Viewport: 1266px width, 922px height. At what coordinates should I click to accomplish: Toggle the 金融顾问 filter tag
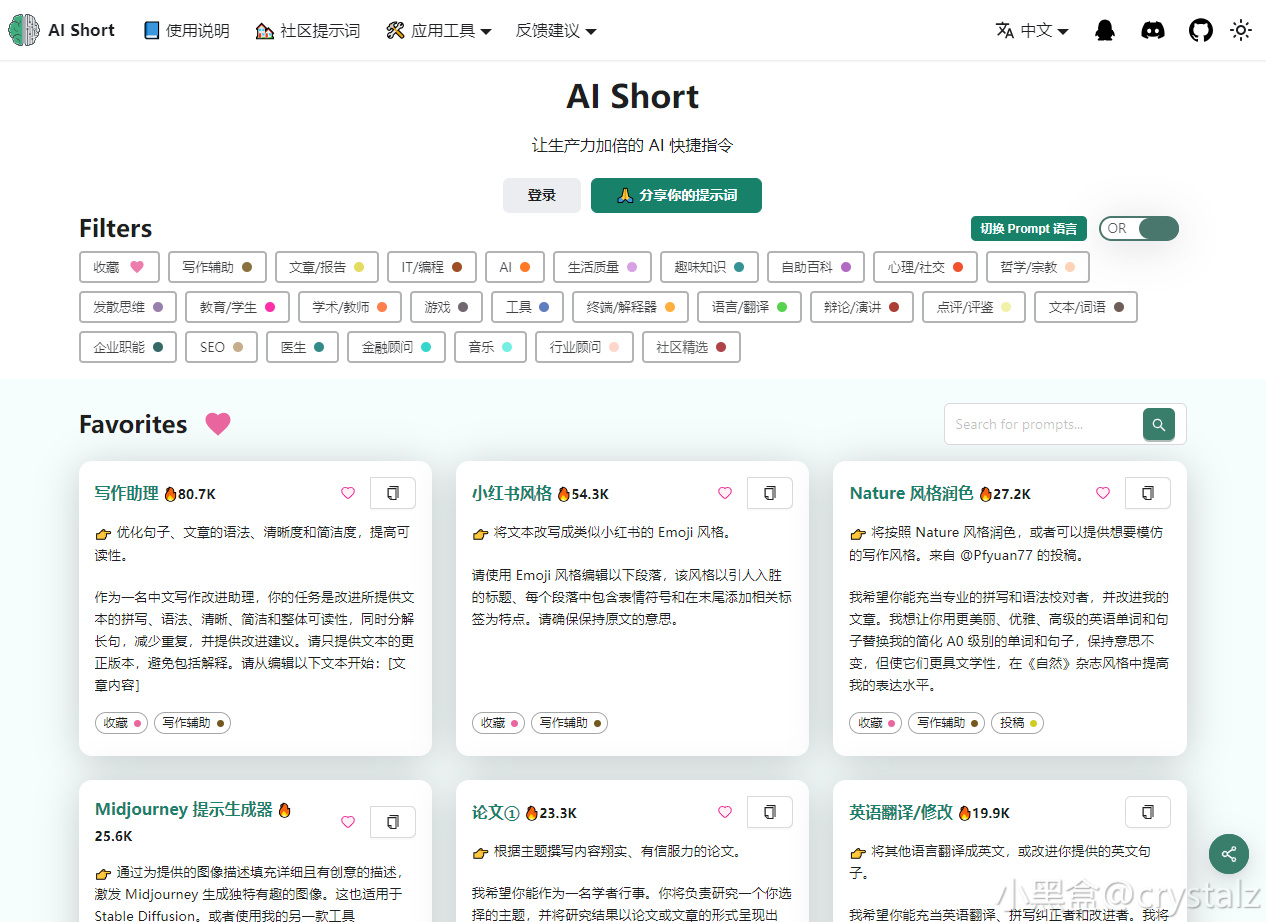point(396,347)
